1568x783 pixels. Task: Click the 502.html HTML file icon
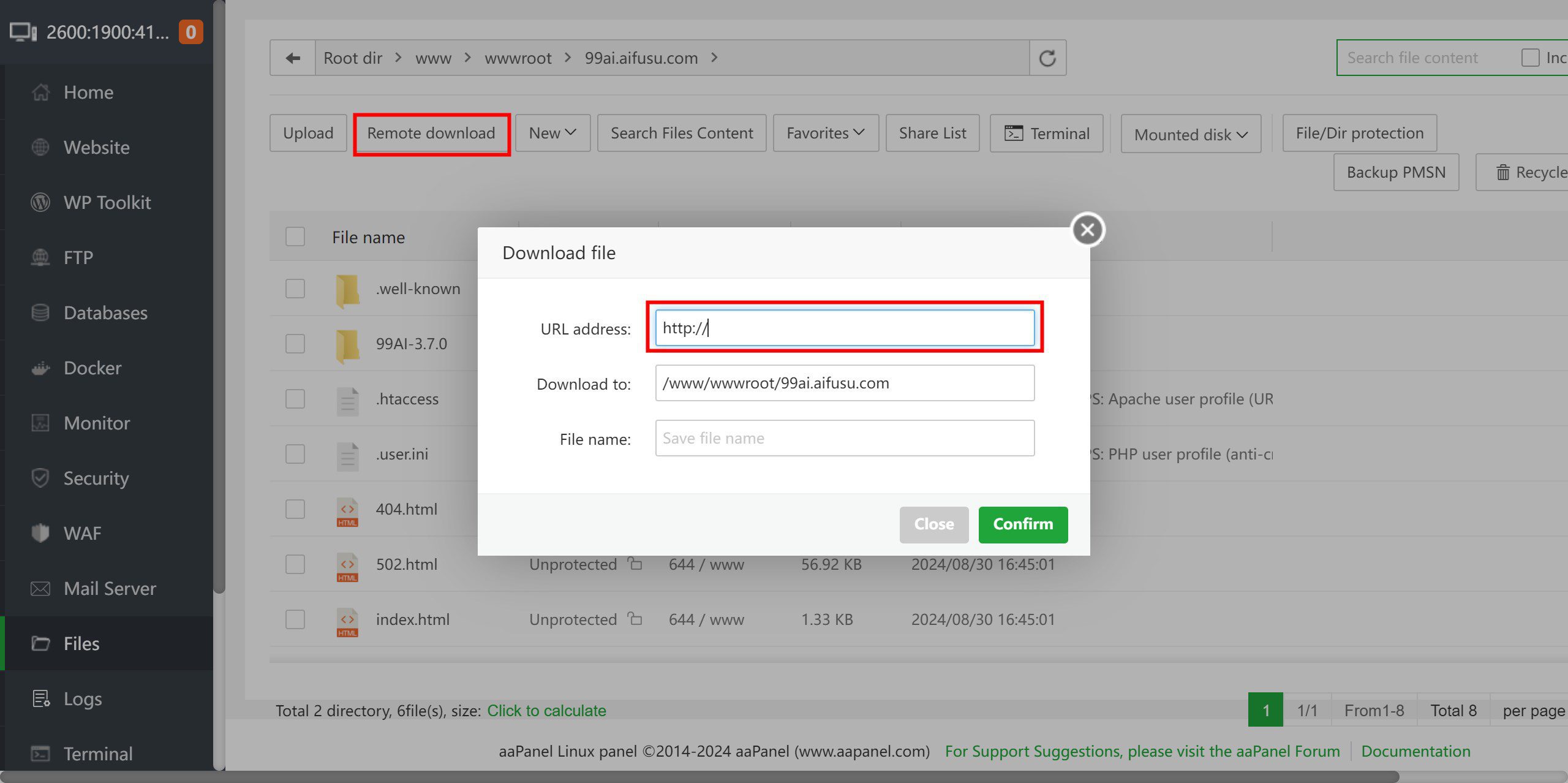click(347, 567)
